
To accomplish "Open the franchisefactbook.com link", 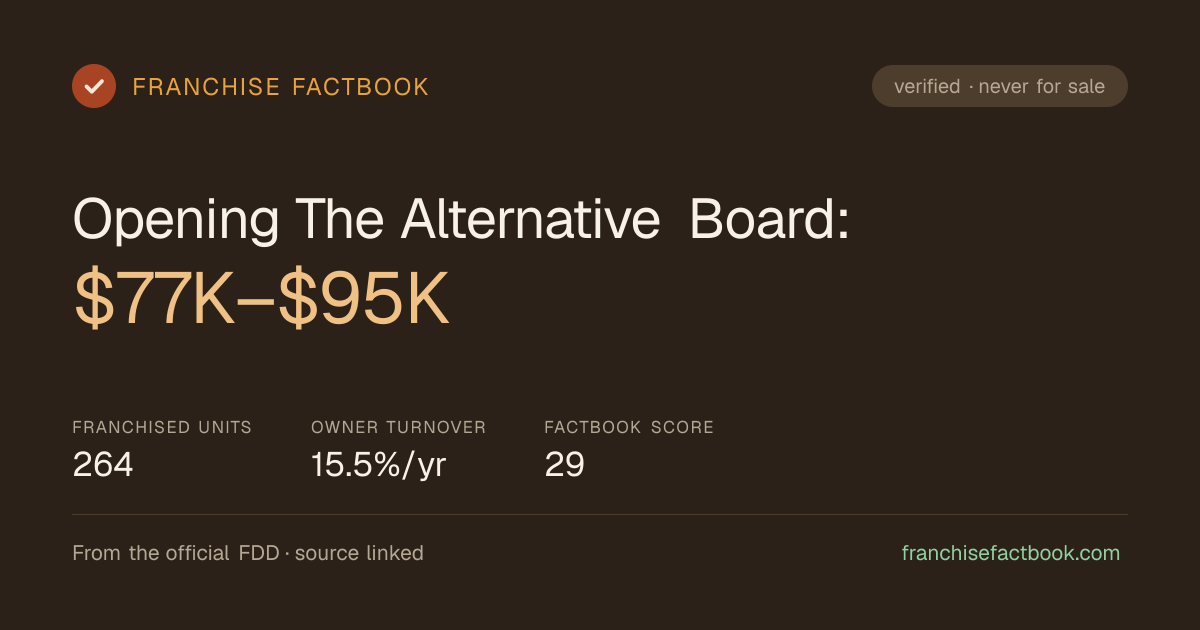I will pyautogui.click(x=1011, y=553).
